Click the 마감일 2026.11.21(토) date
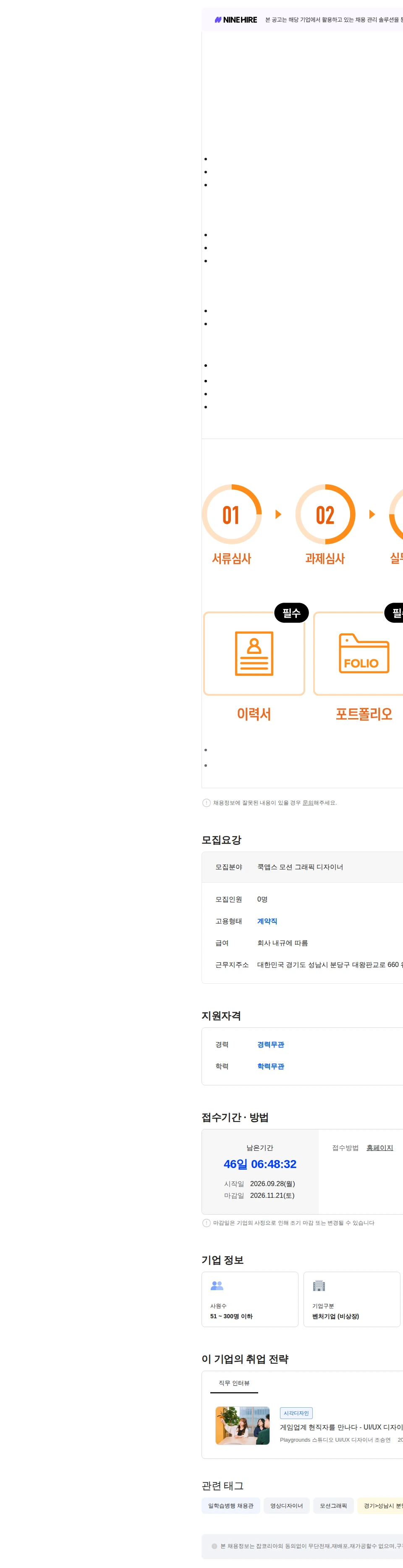This screenshot has width=403, height=1568. coord(272,1195)
